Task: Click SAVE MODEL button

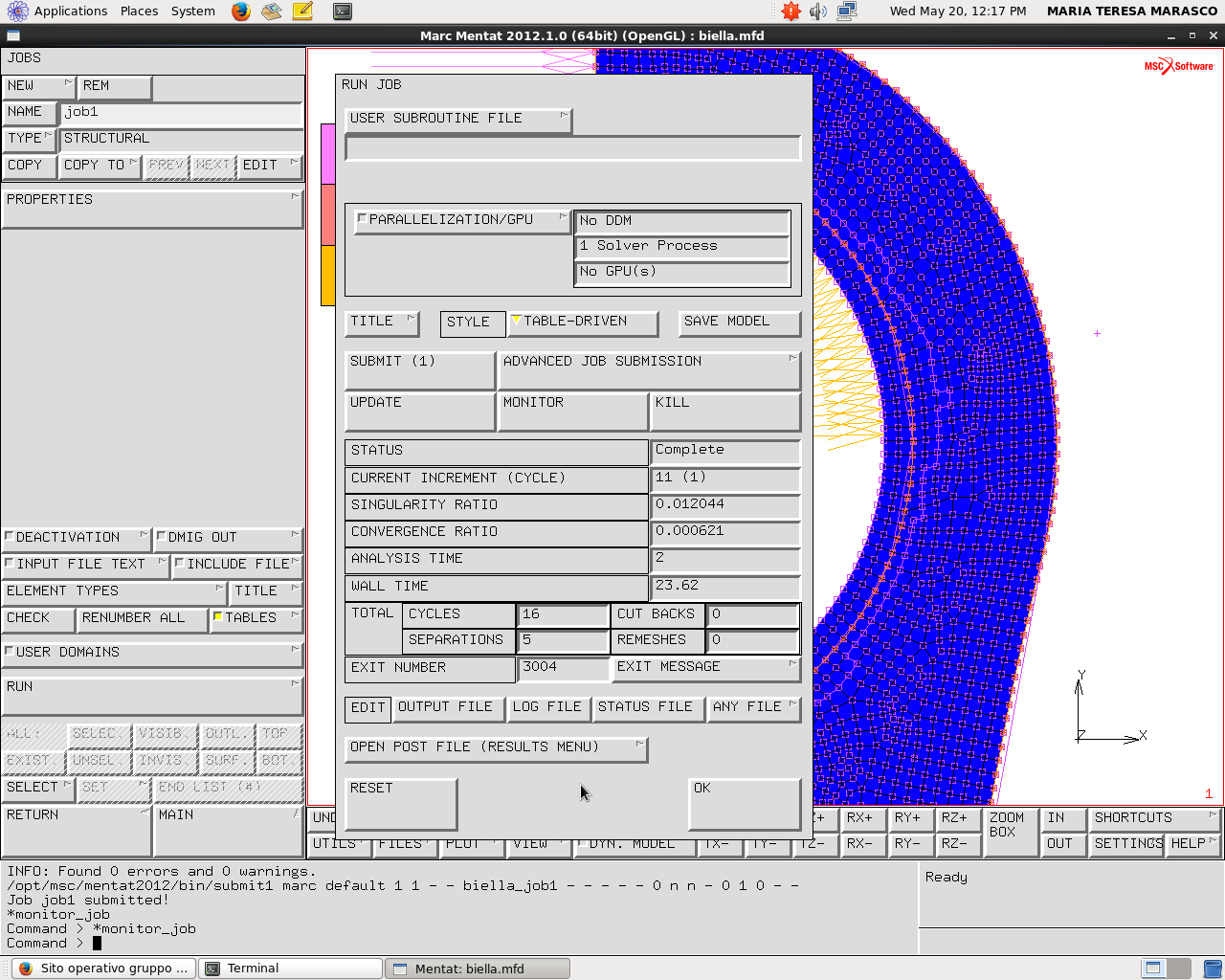Action: point(740,323)
